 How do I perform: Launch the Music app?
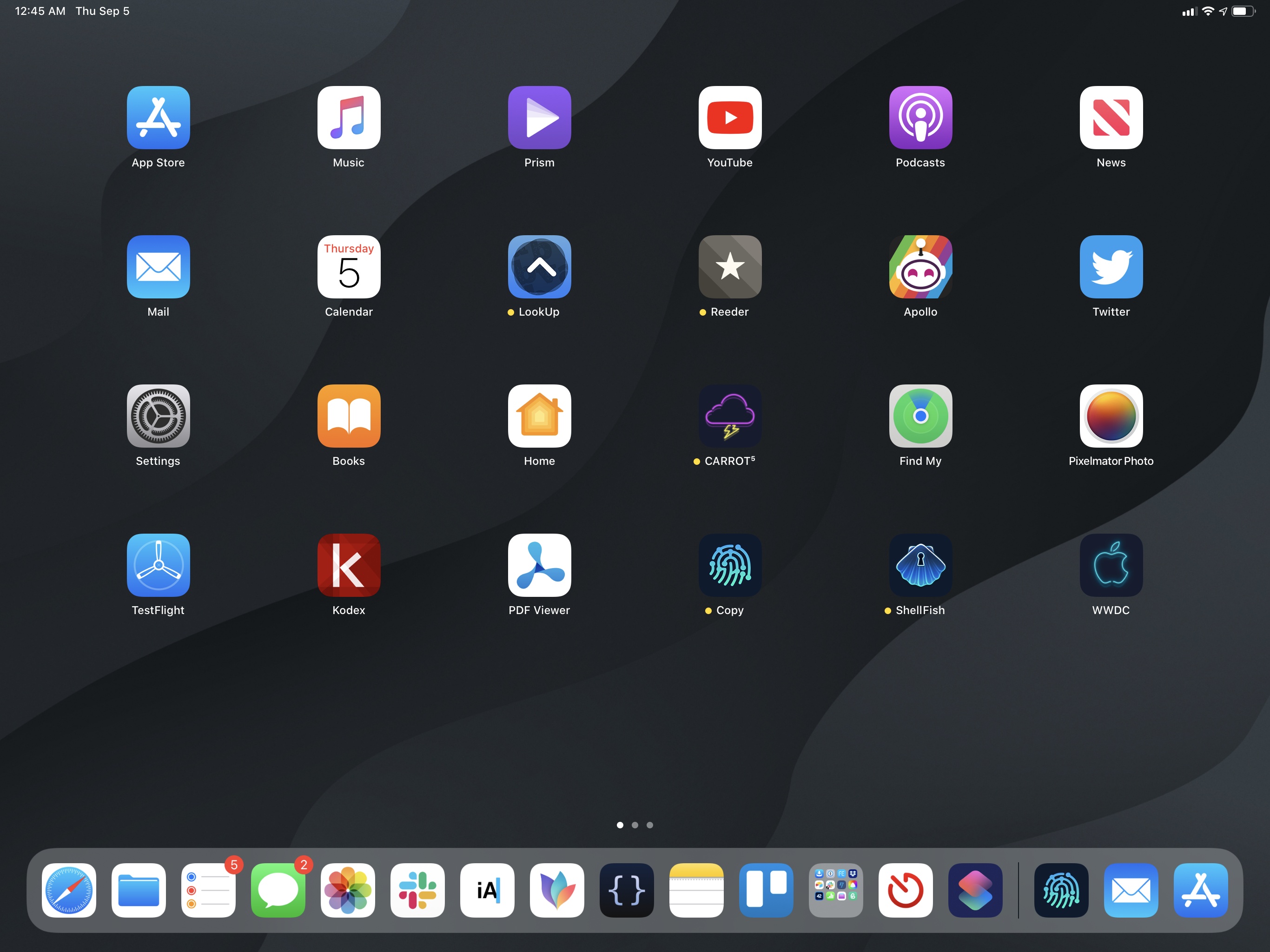[349, 118]
